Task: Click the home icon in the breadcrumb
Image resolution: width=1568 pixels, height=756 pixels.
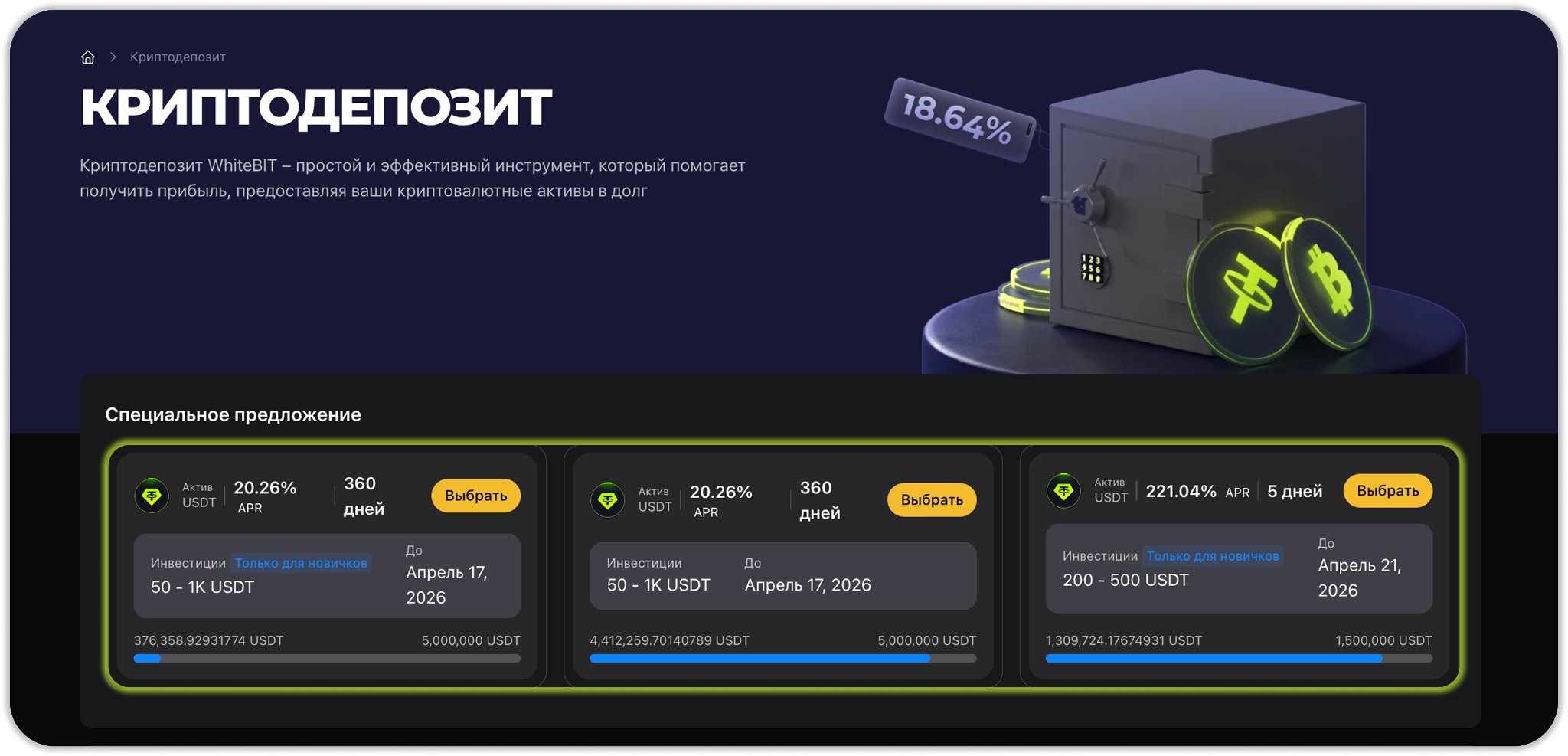Action: (x=88, y=57)
